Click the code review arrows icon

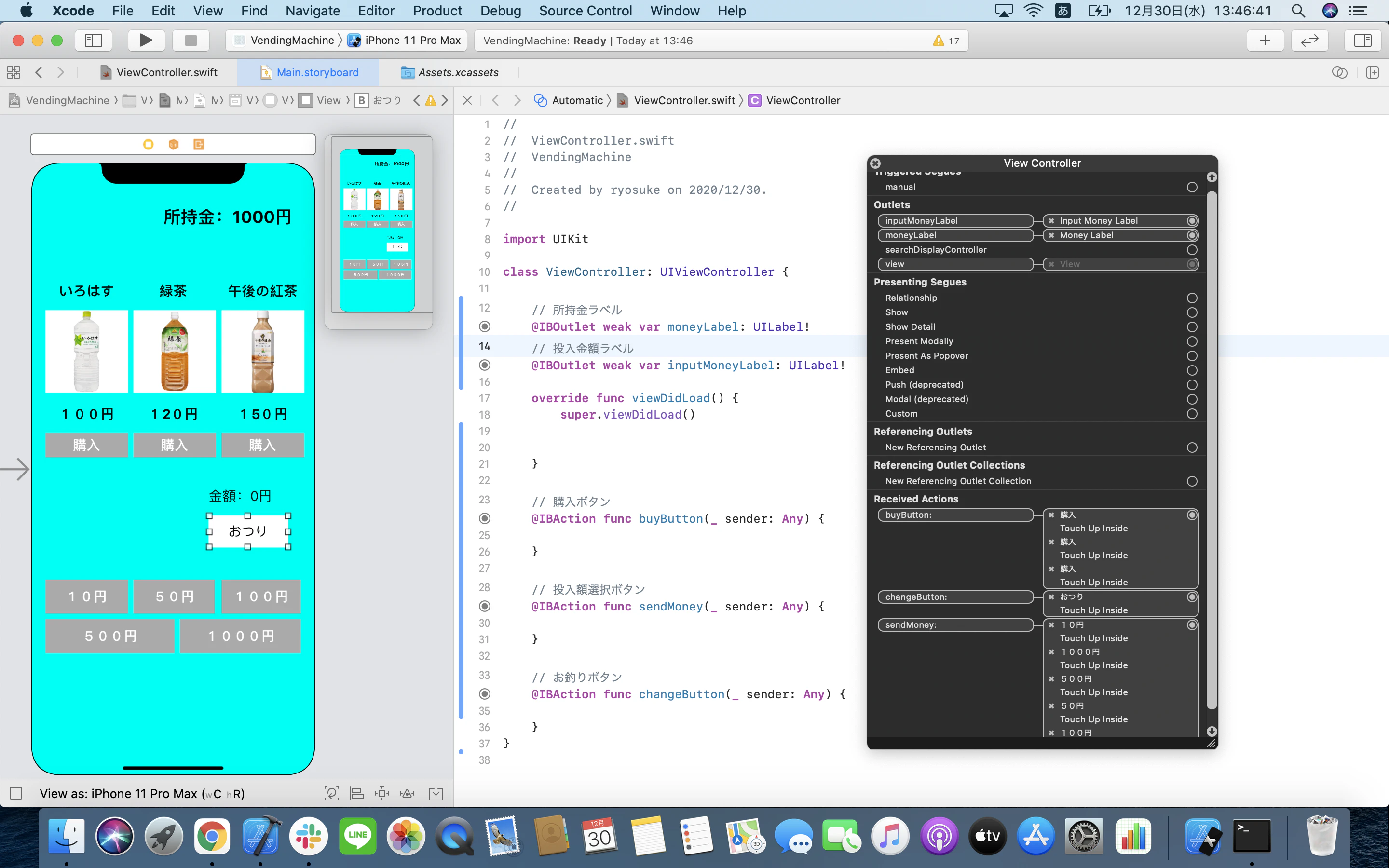(x=1310, y=40)
